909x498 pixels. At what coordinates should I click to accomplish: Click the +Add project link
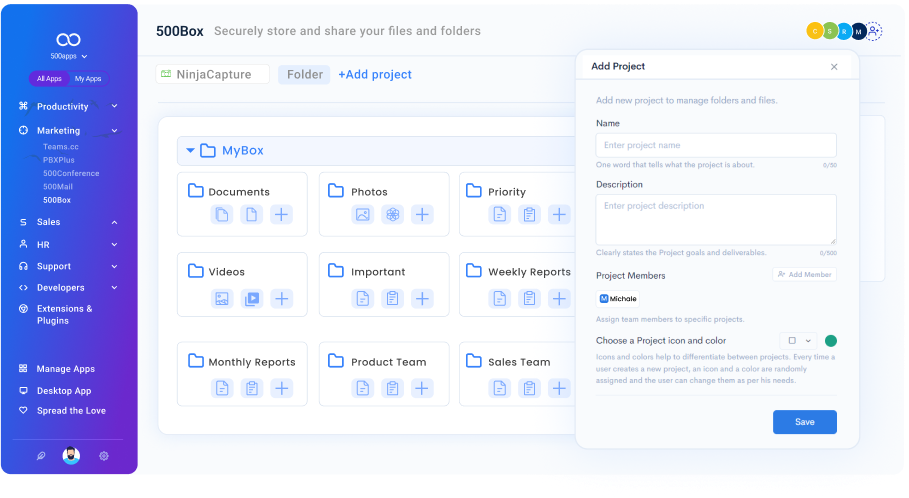[375, 74]
